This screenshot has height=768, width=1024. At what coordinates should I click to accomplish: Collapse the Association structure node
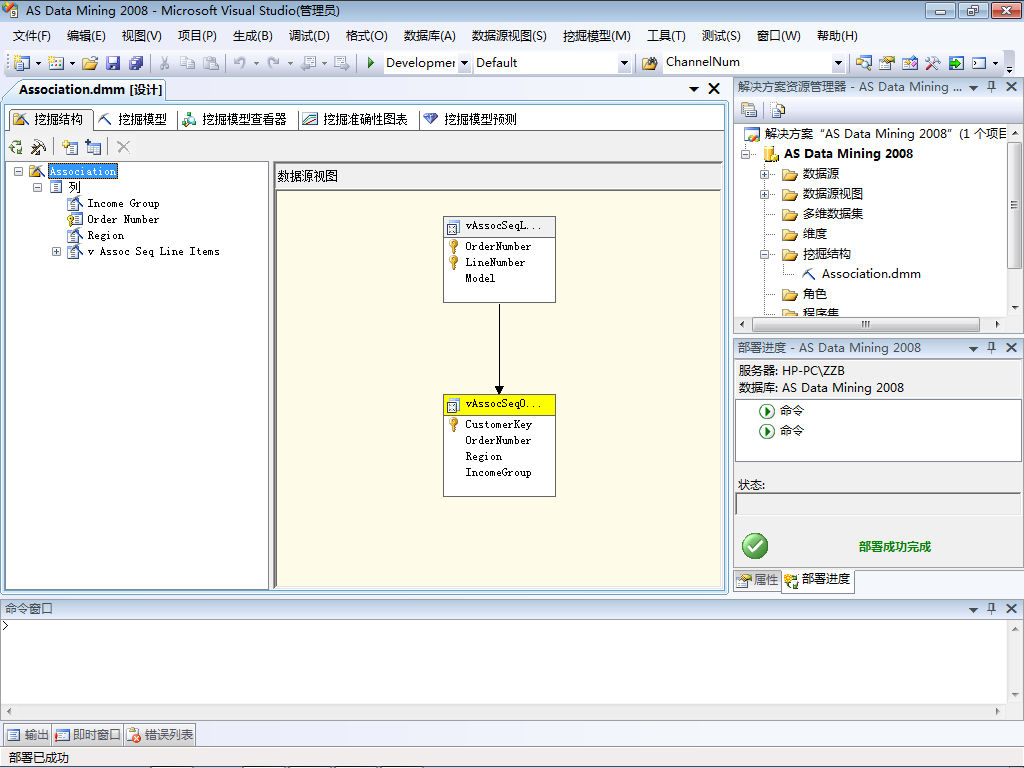point(18,171)
